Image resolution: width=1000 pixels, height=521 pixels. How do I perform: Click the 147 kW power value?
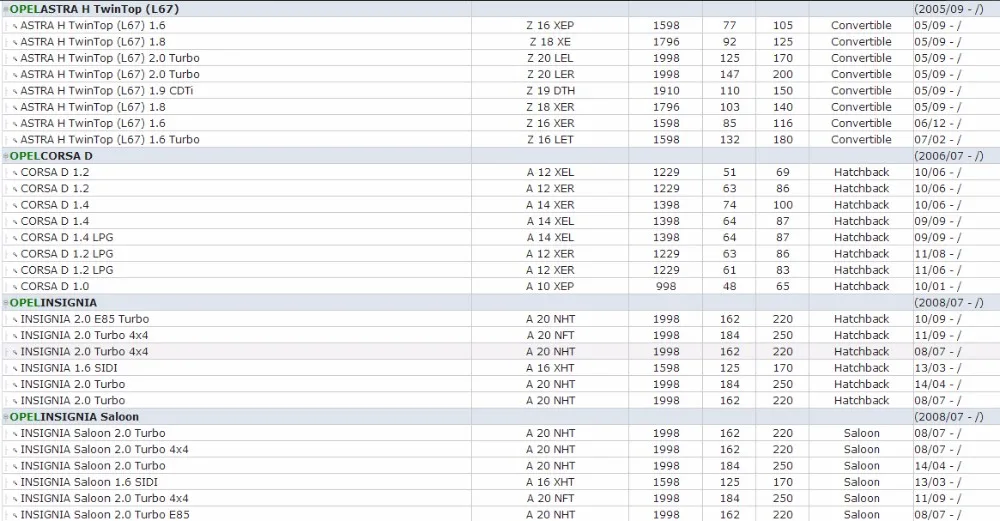coord(730,75)
